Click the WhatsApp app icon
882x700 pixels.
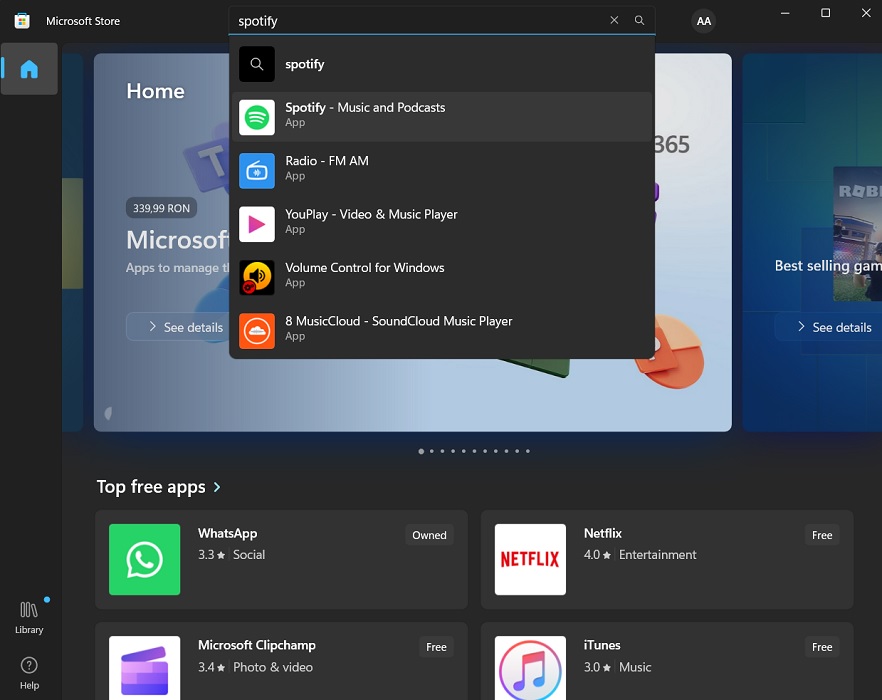pos(144,559)
